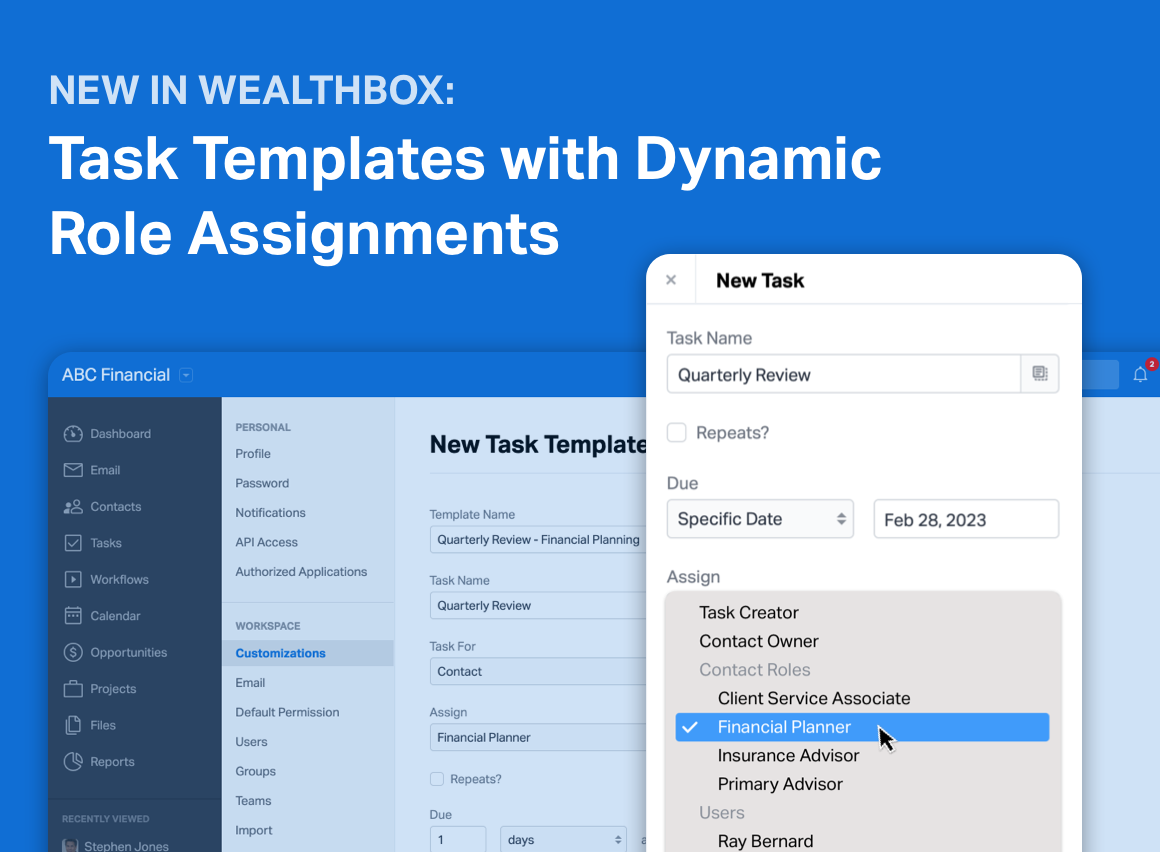This screenshot has height=852, width=1160.
Task: Click the Stephen Jones recently viewed entry
Action: coord(115,845)
